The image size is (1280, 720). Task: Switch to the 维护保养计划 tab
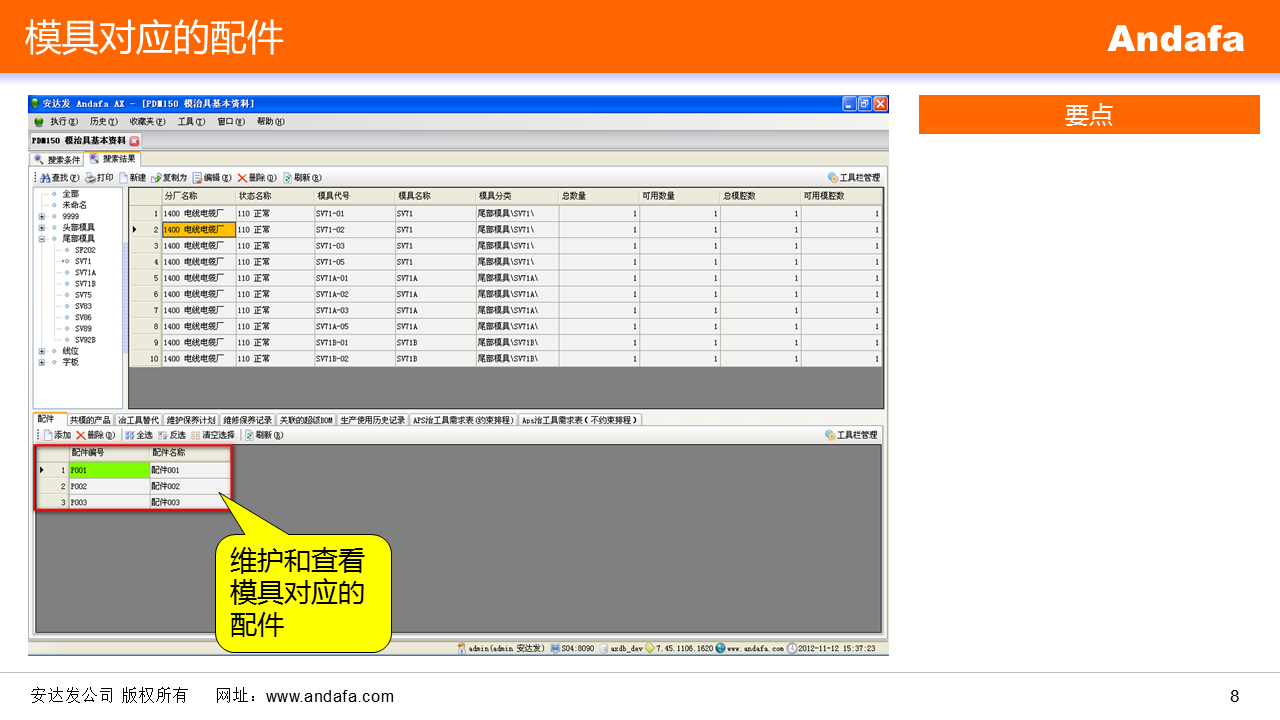click(x=190, y=420)
